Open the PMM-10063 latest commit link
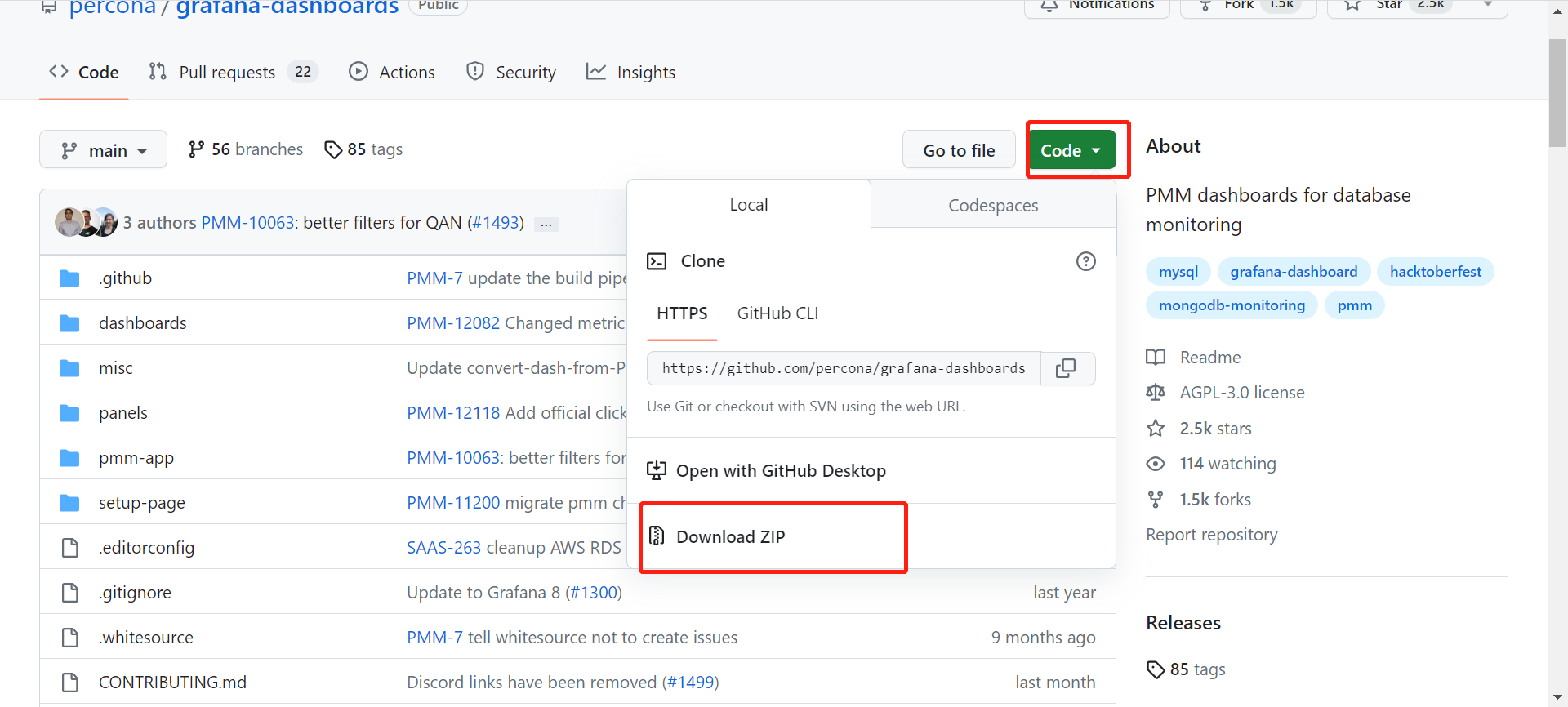 [248, 223]
